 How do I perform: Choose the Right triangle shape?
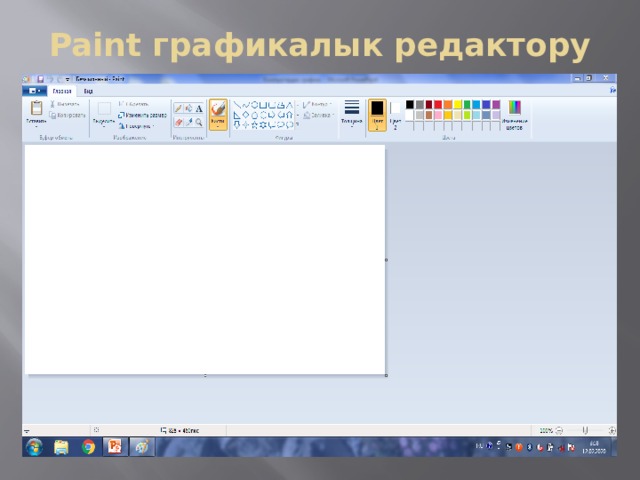pos(237,115)
